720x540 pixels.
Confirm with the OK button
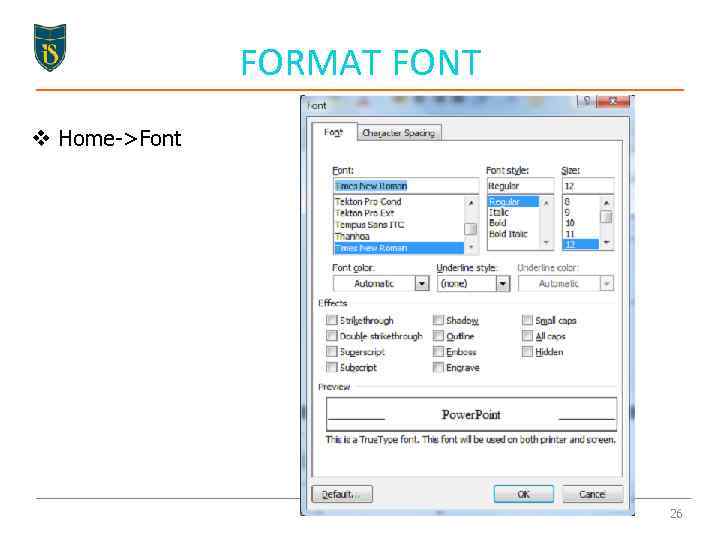pos(523,494)
